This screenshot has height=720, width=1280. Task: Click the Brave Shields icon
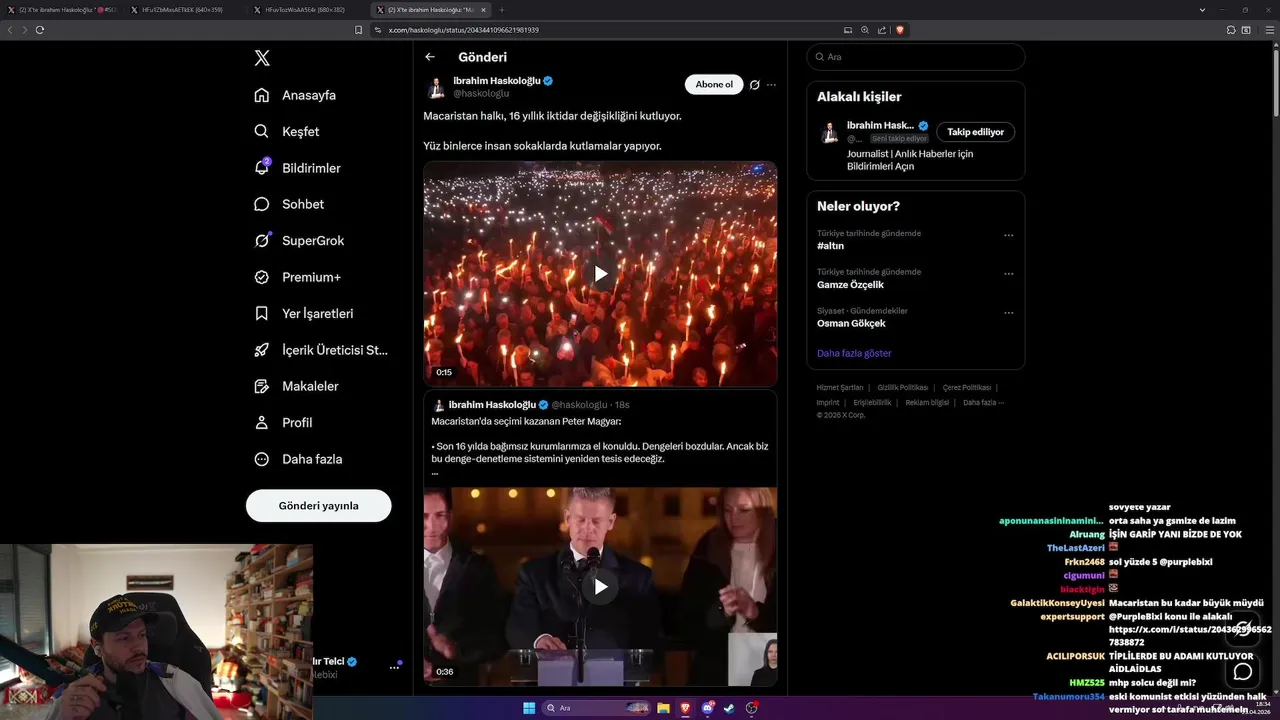tap(899, 30)
